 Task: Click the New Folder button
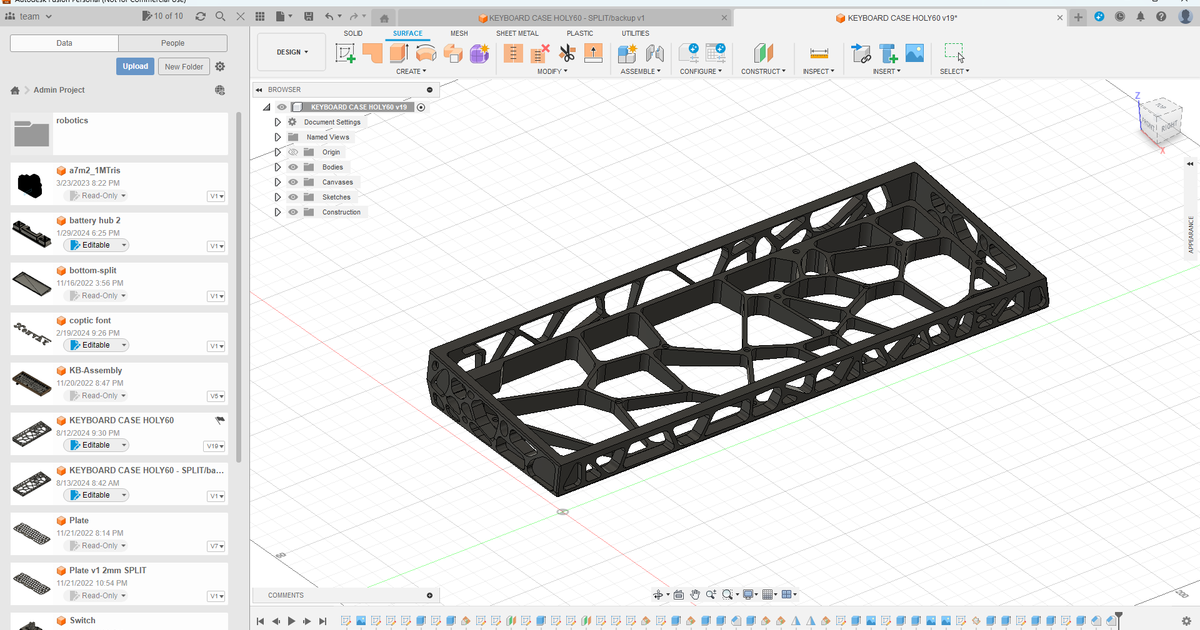[184, 66]
